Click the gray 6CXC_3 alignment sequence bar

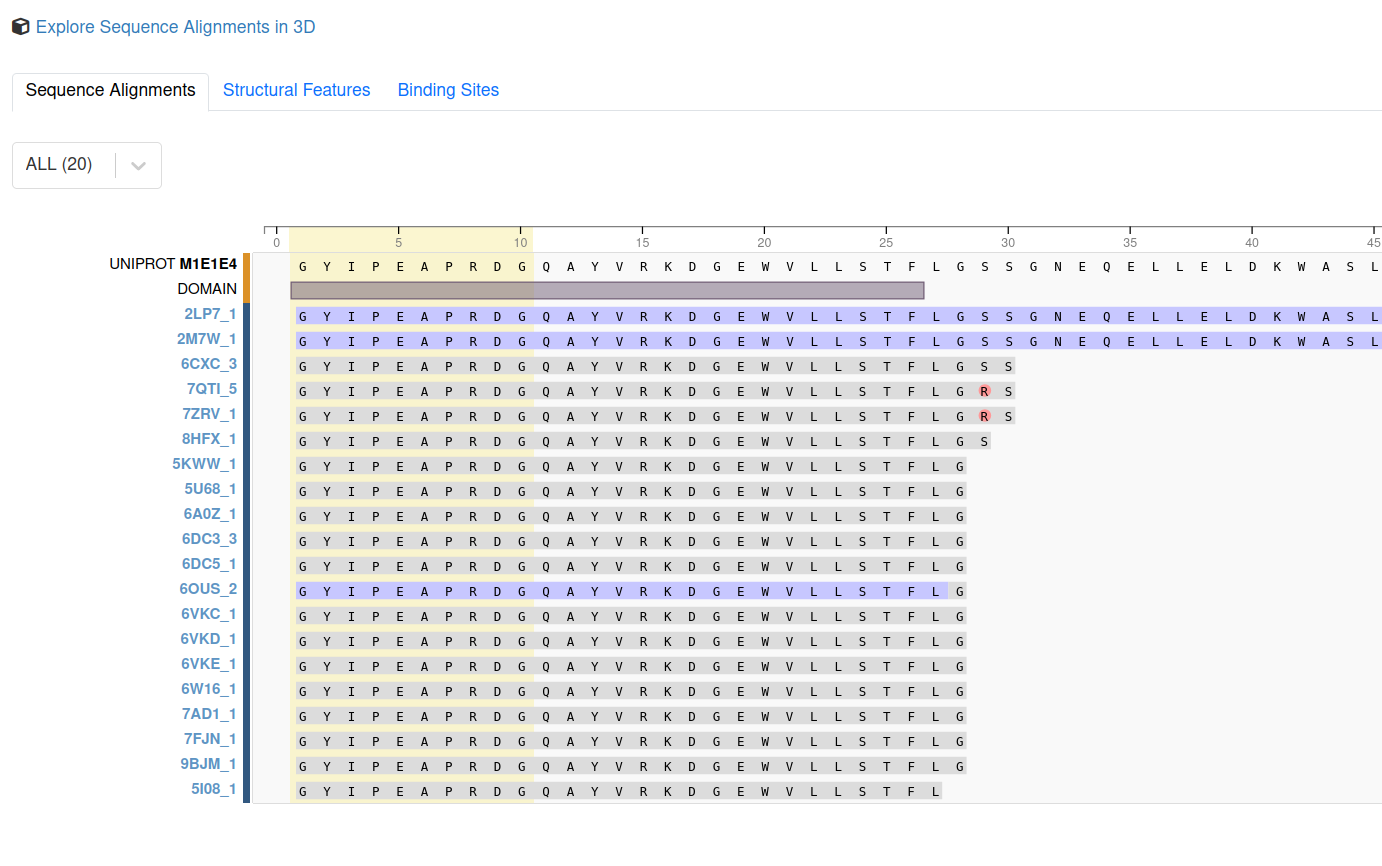click(x=655, y=366)
